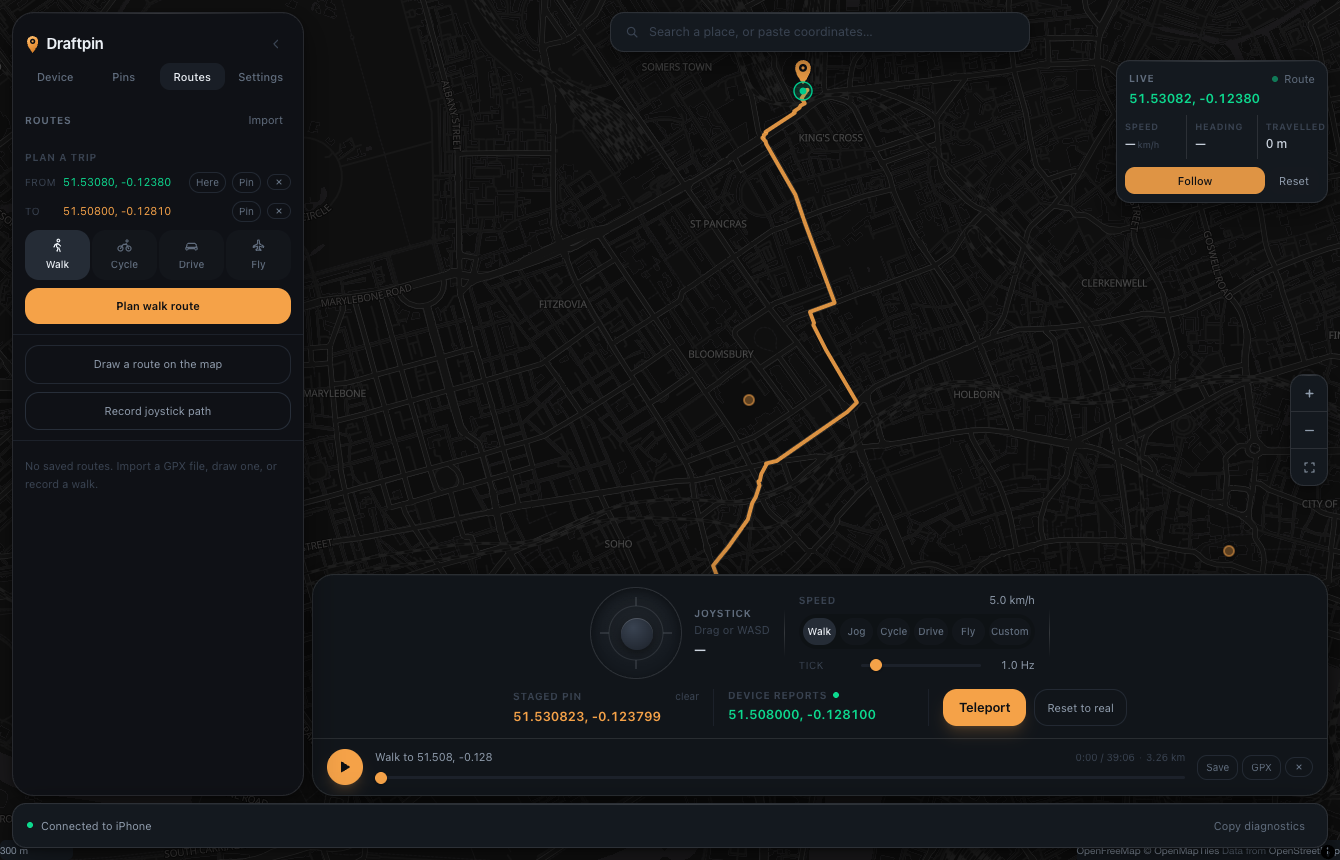Clear the staged pin
Viewport: 1340px width, 860px height.
coord(687,696)
